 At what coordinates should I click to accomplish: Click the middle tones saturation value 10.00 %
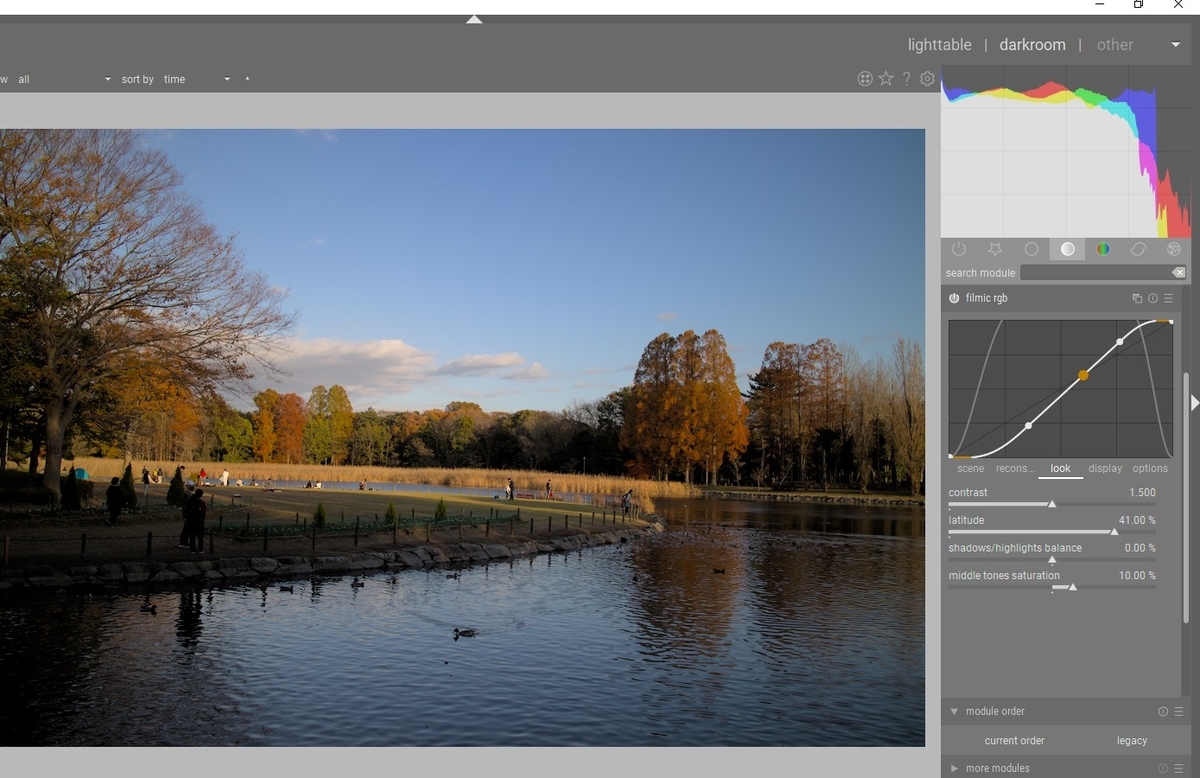(x=1137, y=576)
